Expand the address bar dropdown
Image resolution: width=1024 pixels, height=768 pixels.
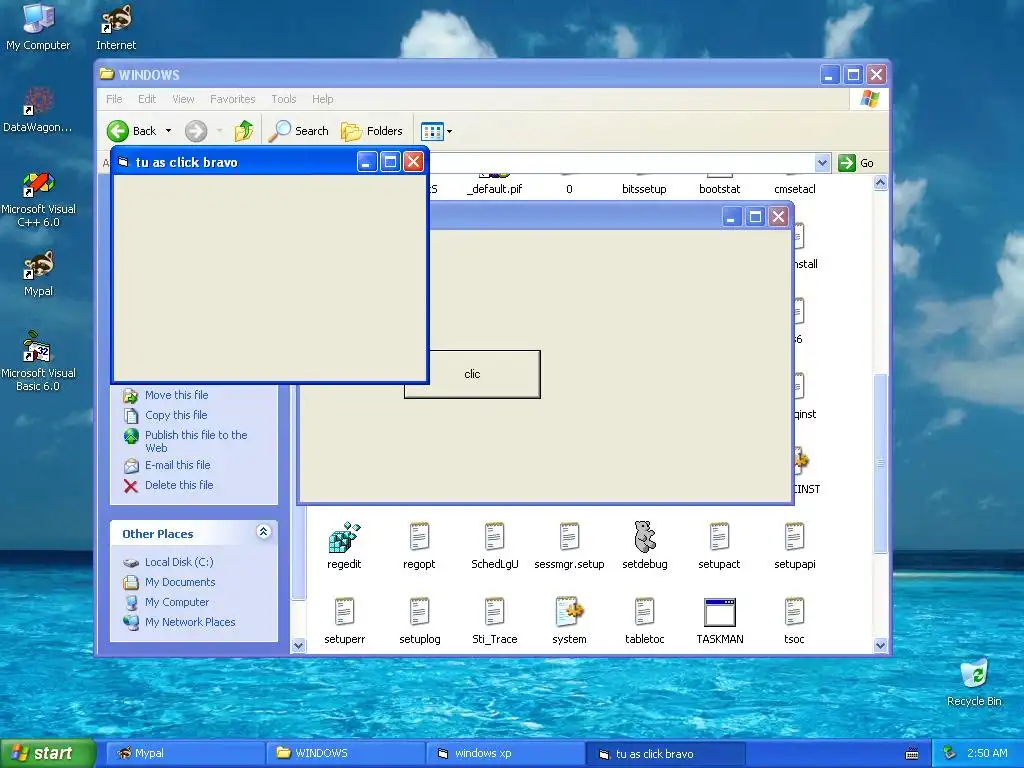(822, 163)
